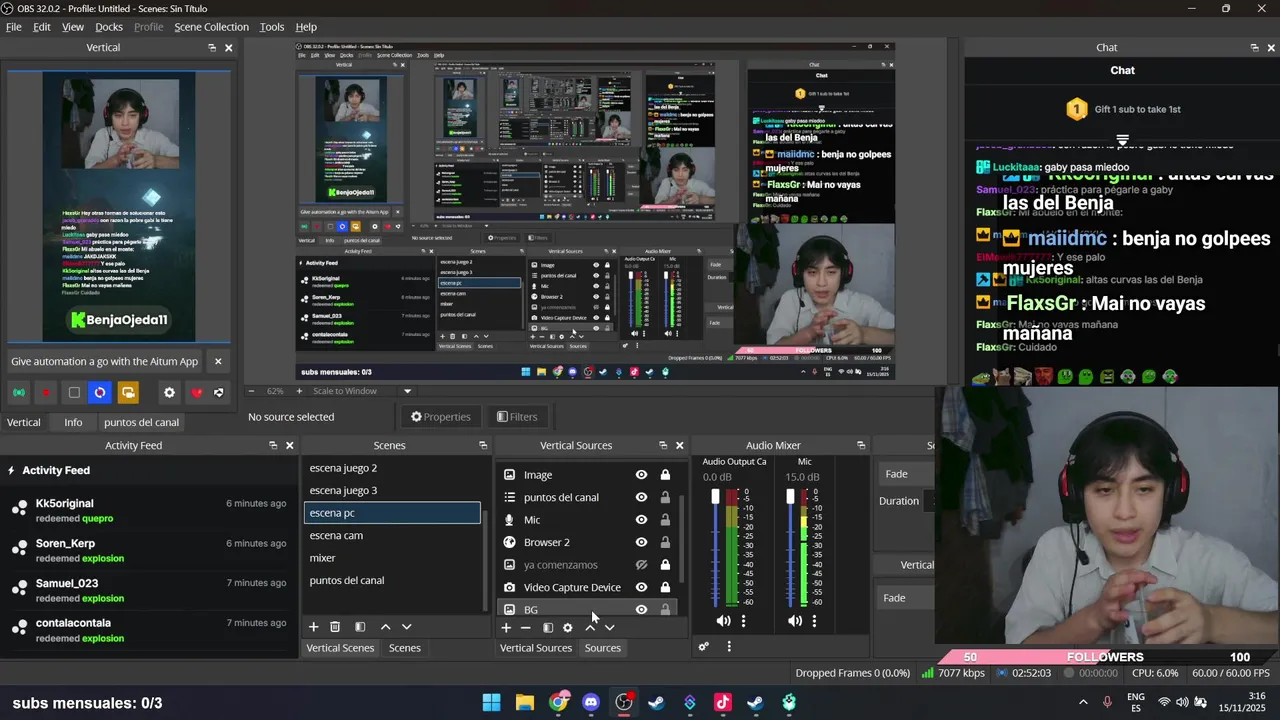Undock the Vertical Sources panel
This screenshot has height=720, width=1280.
663,445
